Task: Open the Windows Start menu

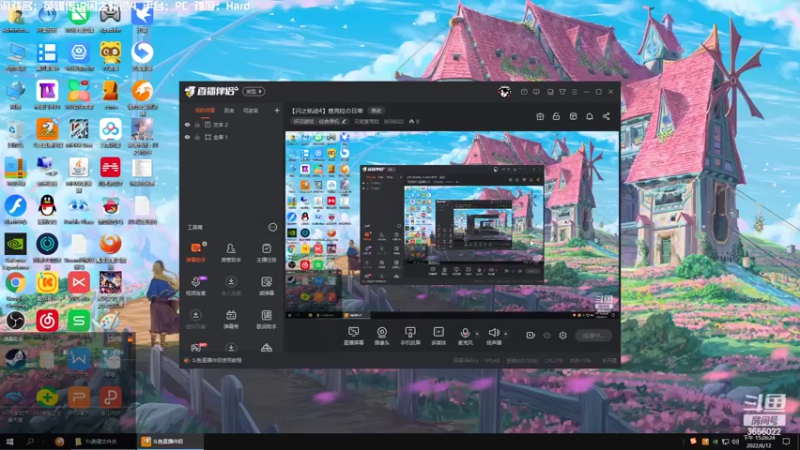Action: point(10,441)
